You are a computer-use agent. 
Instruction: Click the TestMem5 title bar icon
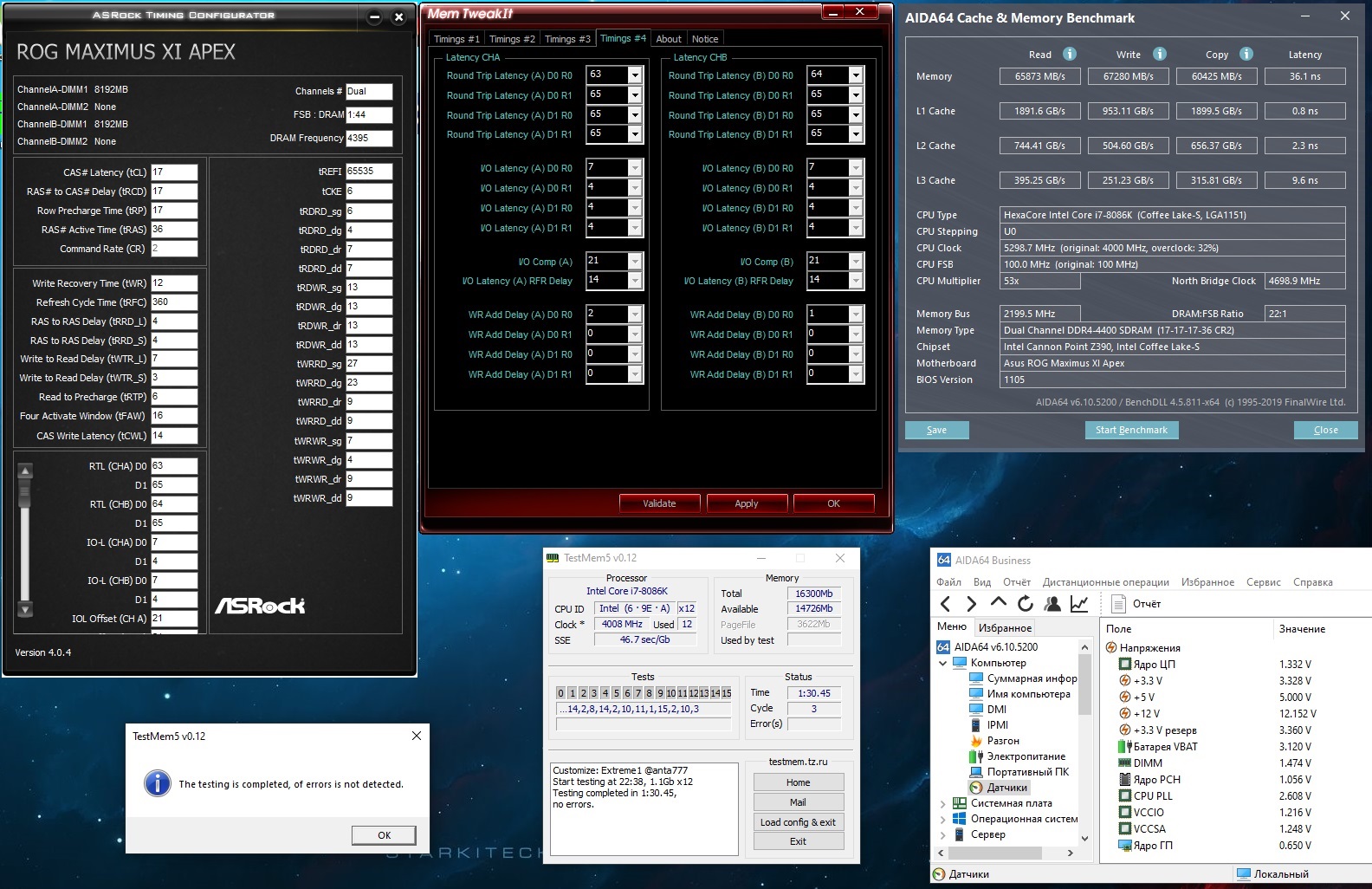[x=553, y=558]
